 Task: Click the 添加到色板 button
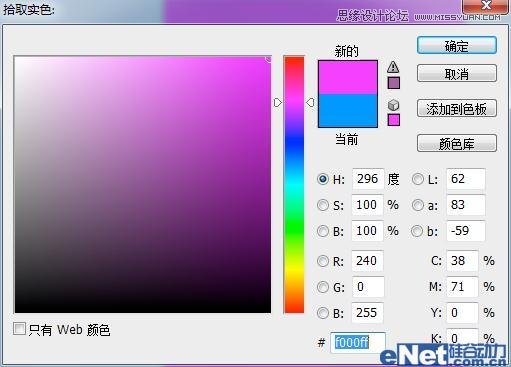pyautogui.click(x=457, y=108)
